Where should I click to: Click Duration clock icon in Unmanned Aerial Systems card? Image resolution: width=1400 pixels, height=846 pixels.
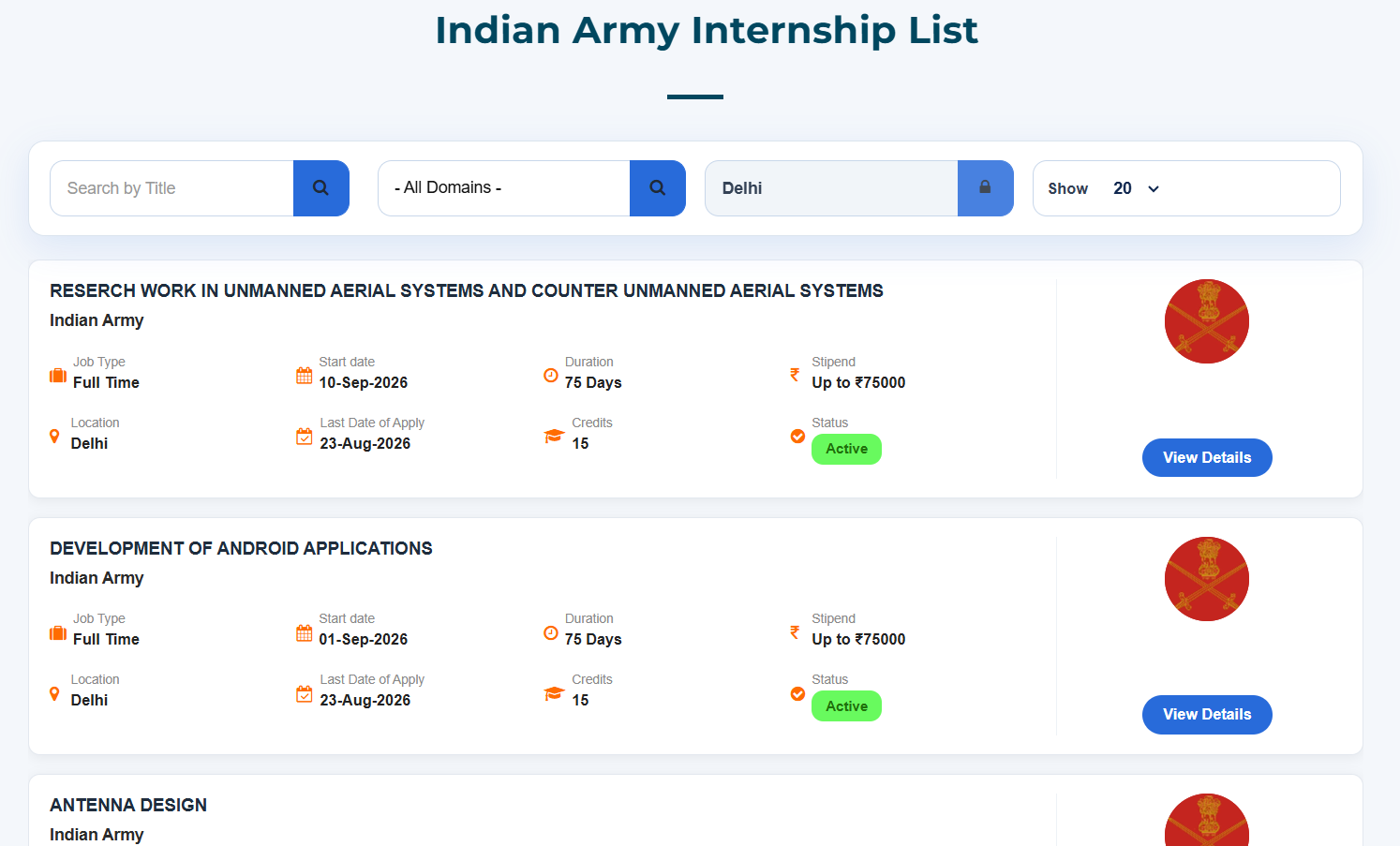pyautogui.click(x=551, y=376)
